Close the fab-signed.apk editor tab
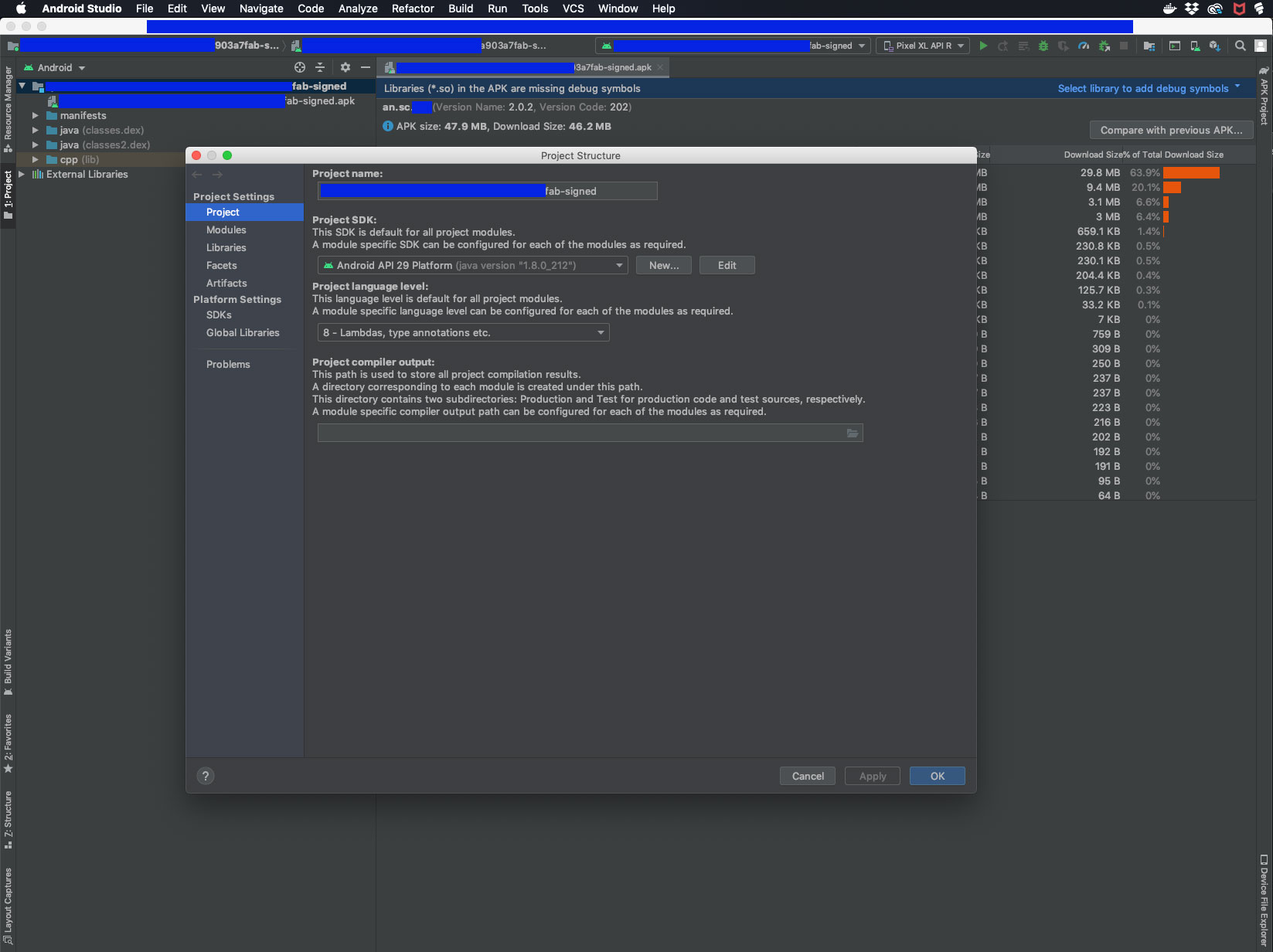Image resolution: width=1273 pixels, height=952 pixels. (660, 67)
